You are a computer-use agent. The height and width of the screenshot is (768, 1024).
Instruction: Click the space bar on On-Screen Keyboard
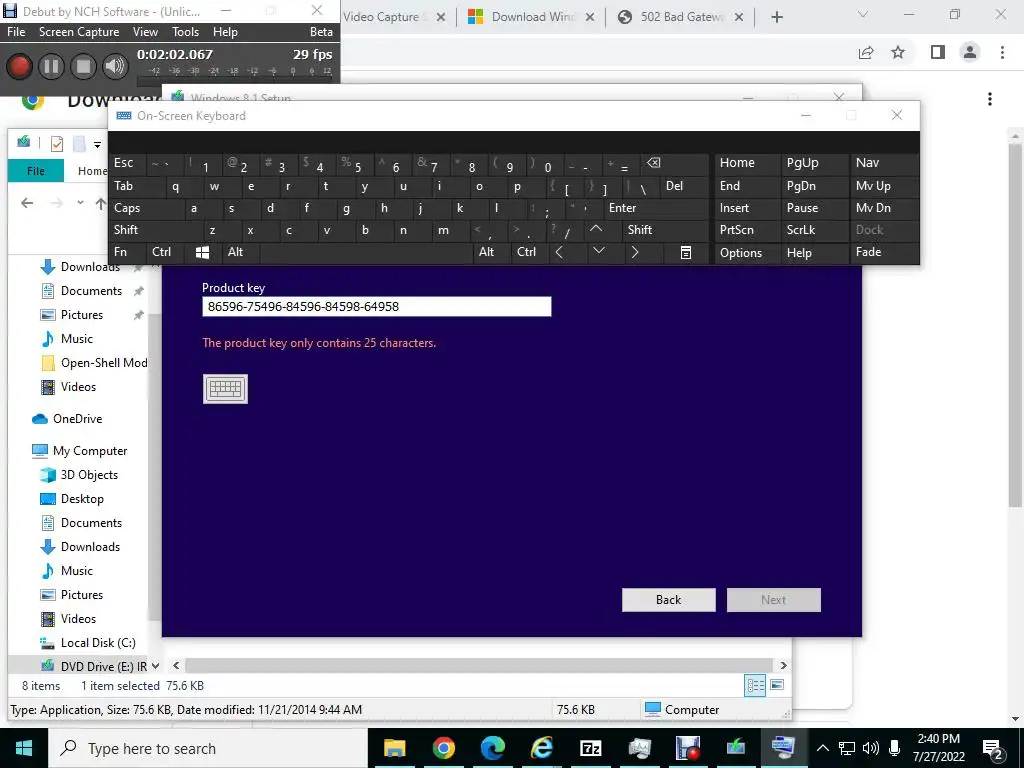click(366, 252)
